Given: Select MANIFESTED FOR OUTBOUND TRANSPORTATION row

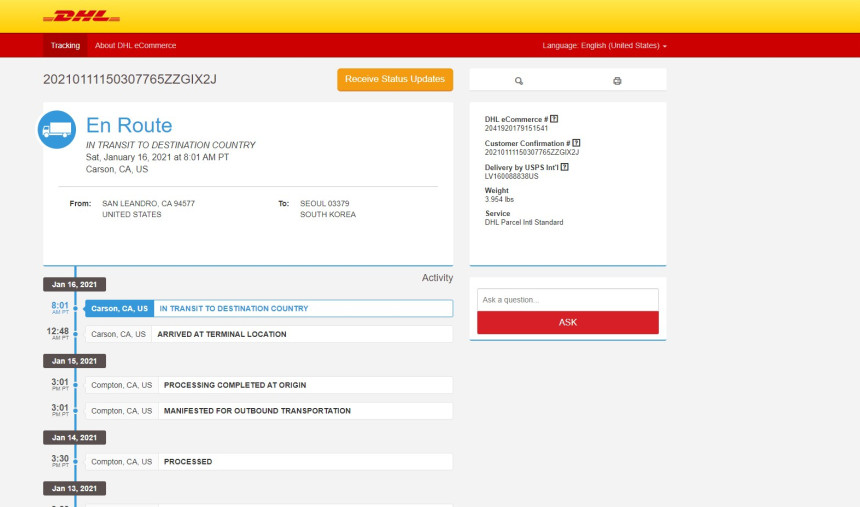Looking at the screenshot, I should pos(269,410).
